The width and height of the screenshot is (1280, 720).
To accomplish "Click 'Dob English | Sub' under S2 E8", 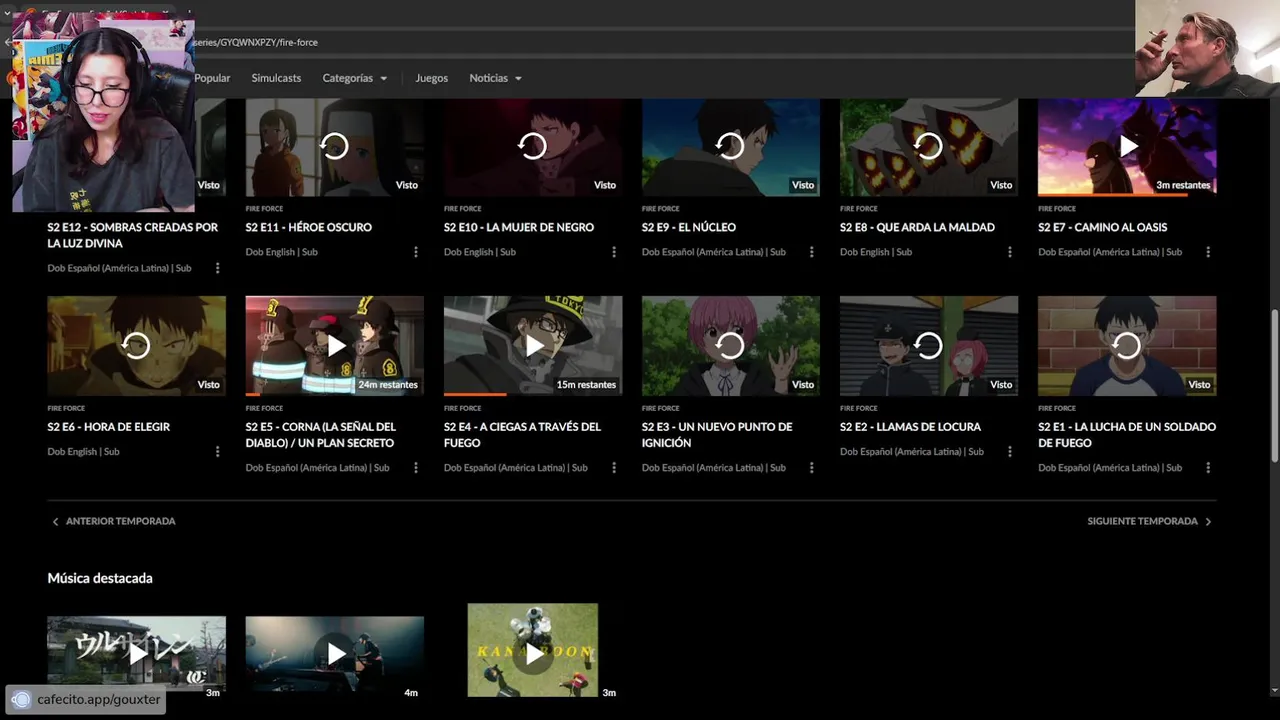I will (x=876, y=252).
